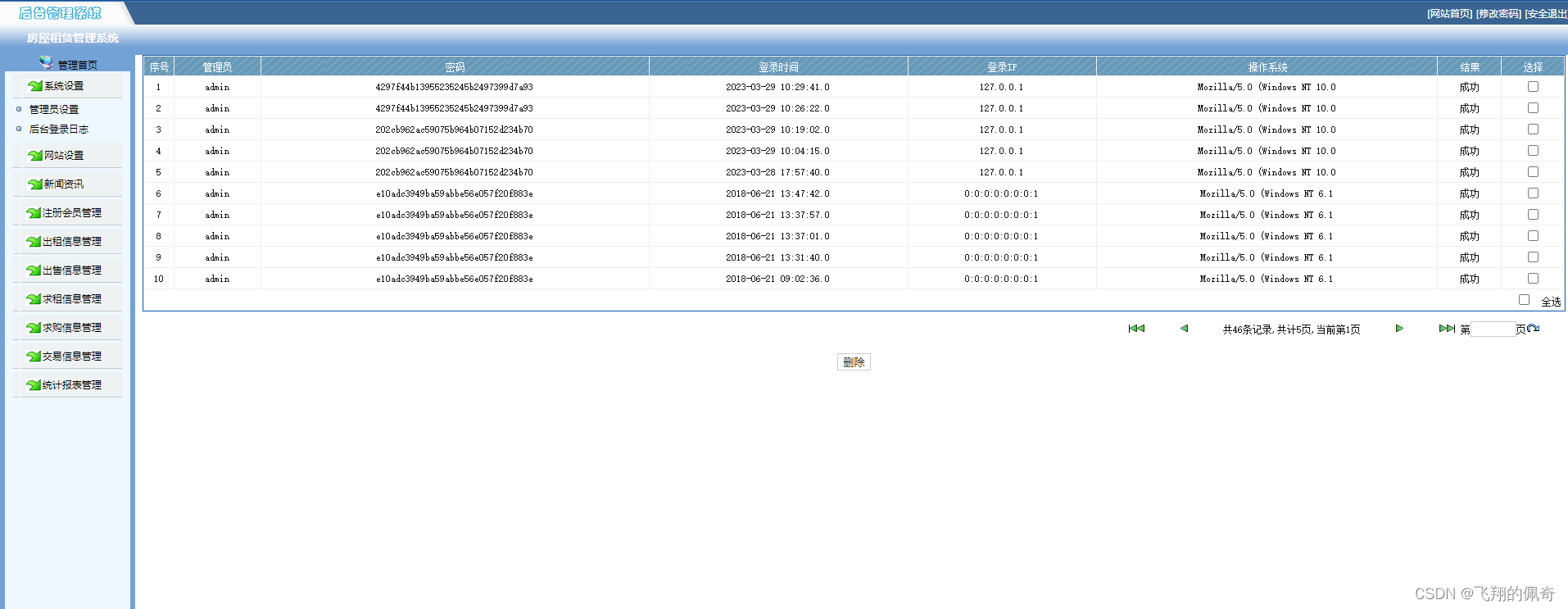Expand the 网站设置 menu section
Viewport: 1568px width, 609px height.
point(64,156)
